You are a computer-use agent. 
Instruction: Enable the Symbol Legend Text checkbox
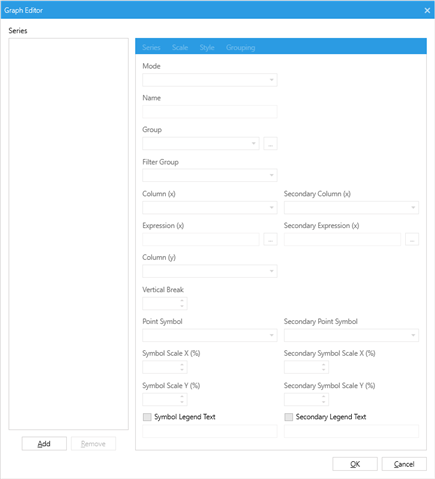(x=147, y=417)
